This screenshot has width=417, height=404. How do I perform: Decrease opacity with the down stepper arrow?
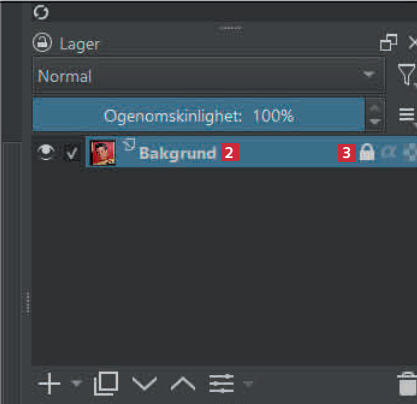click(375, 122)
